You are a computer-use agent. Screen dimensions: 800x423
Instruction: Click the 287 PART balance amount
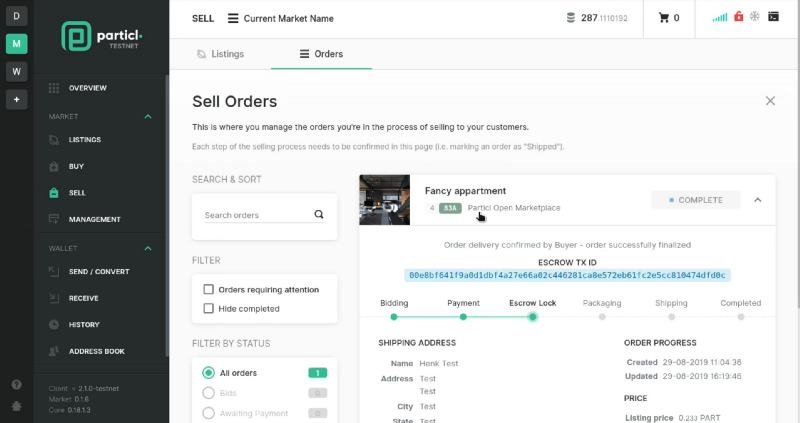pos(604,18)
